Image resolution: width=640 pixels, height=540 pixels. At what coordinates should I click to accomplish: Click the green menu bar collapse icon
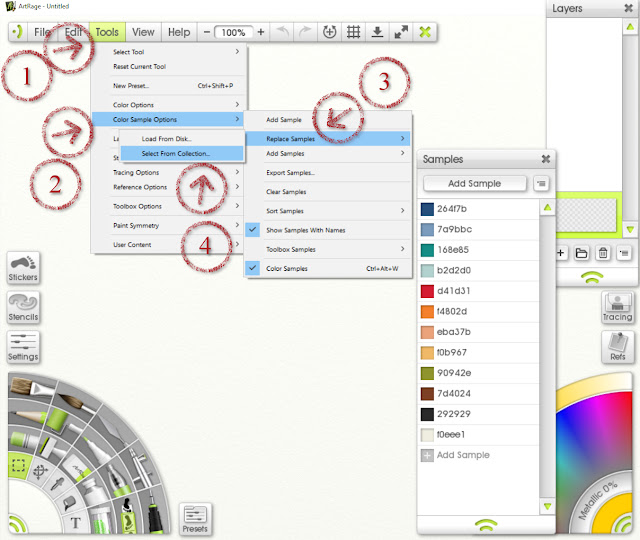pos(17,32)
